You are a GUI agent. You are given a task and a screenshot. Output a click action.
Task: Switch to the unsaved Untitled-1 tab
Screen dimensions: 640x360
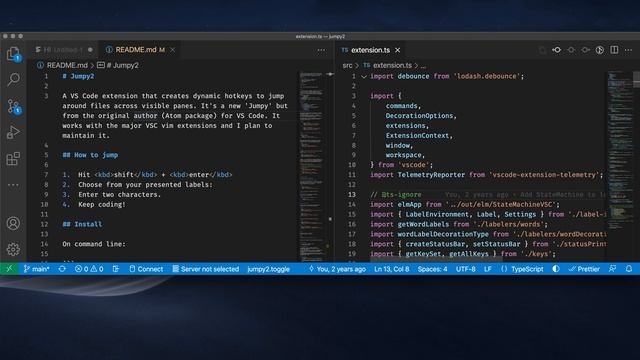tap(63, 50)
